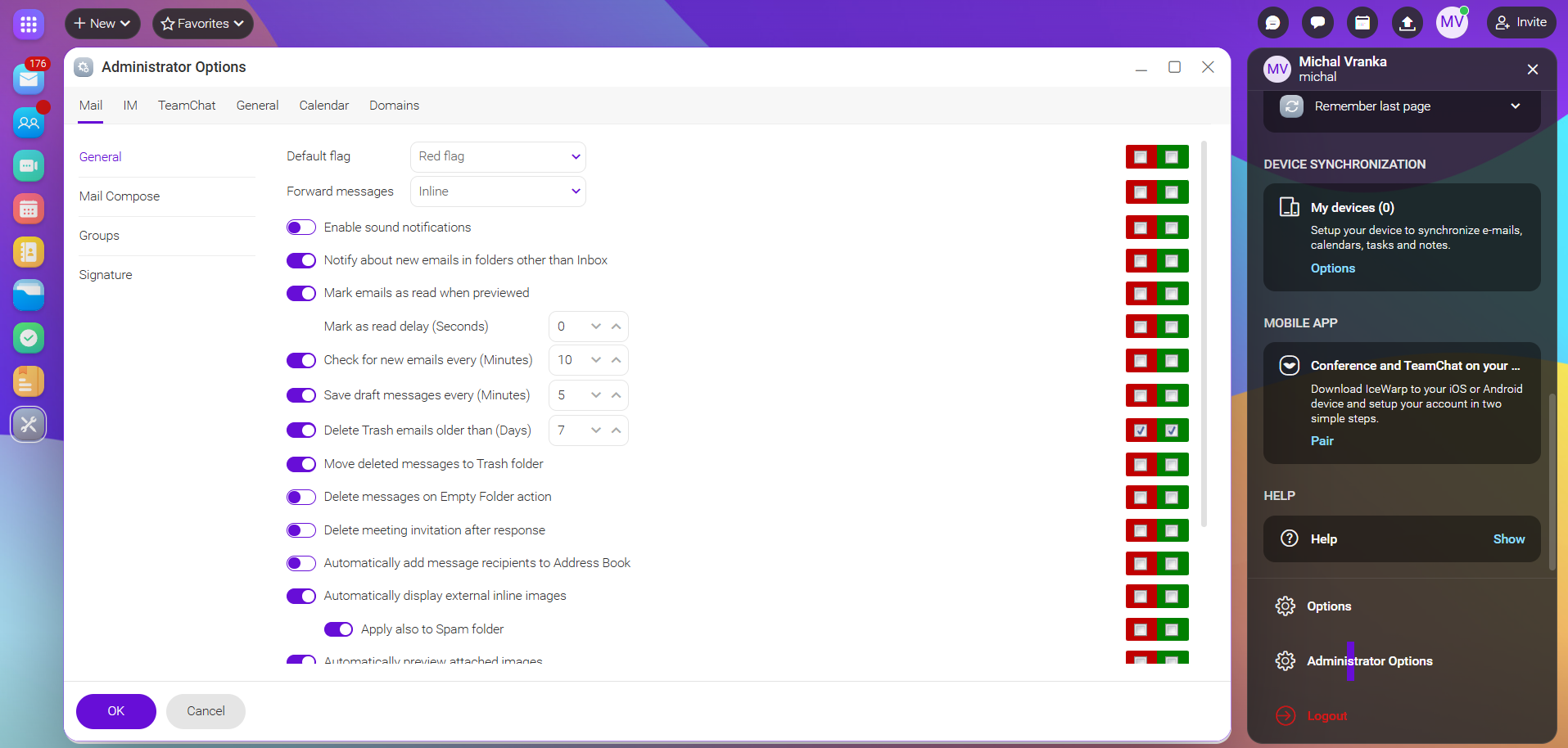Viewport: 1568px width, 748px height.
Task: Click the upload icon in the top bar
Action: (1408, 23)
